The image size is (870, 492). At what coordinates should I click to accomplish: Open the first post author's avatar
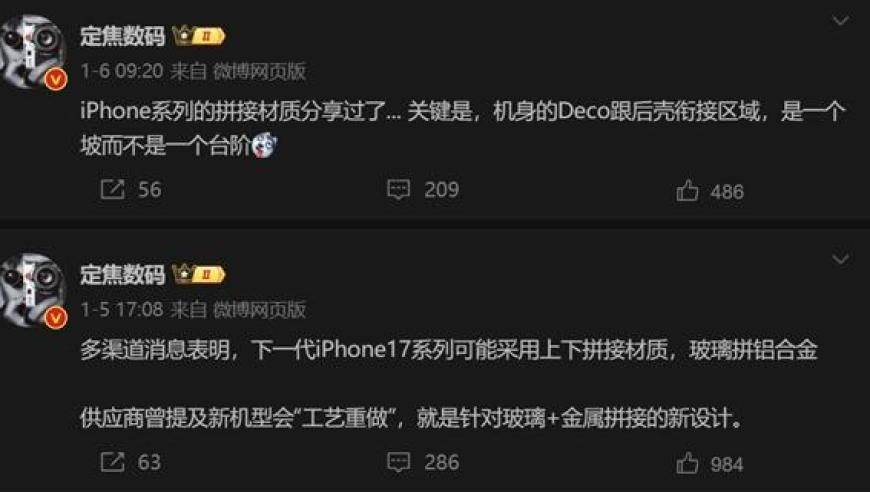click(x=32, y=51)
